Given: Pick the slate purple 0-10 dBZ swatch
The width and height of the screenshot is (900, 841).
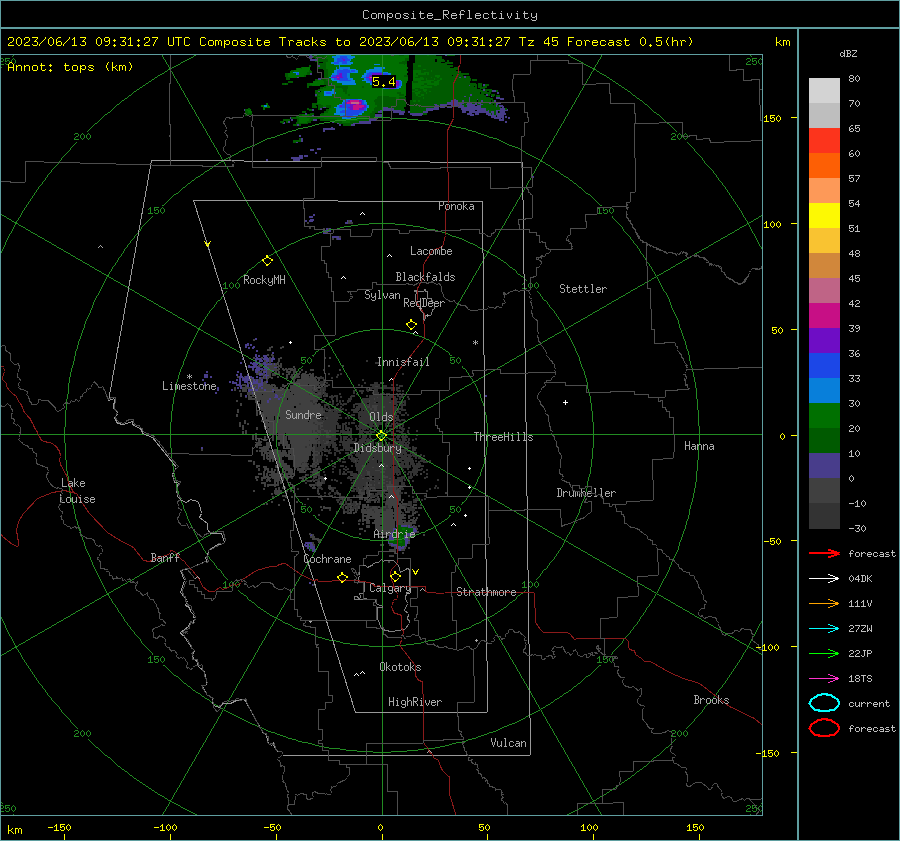Looking at the screenshot, I should pyautogui.click(x=824, y=466).
